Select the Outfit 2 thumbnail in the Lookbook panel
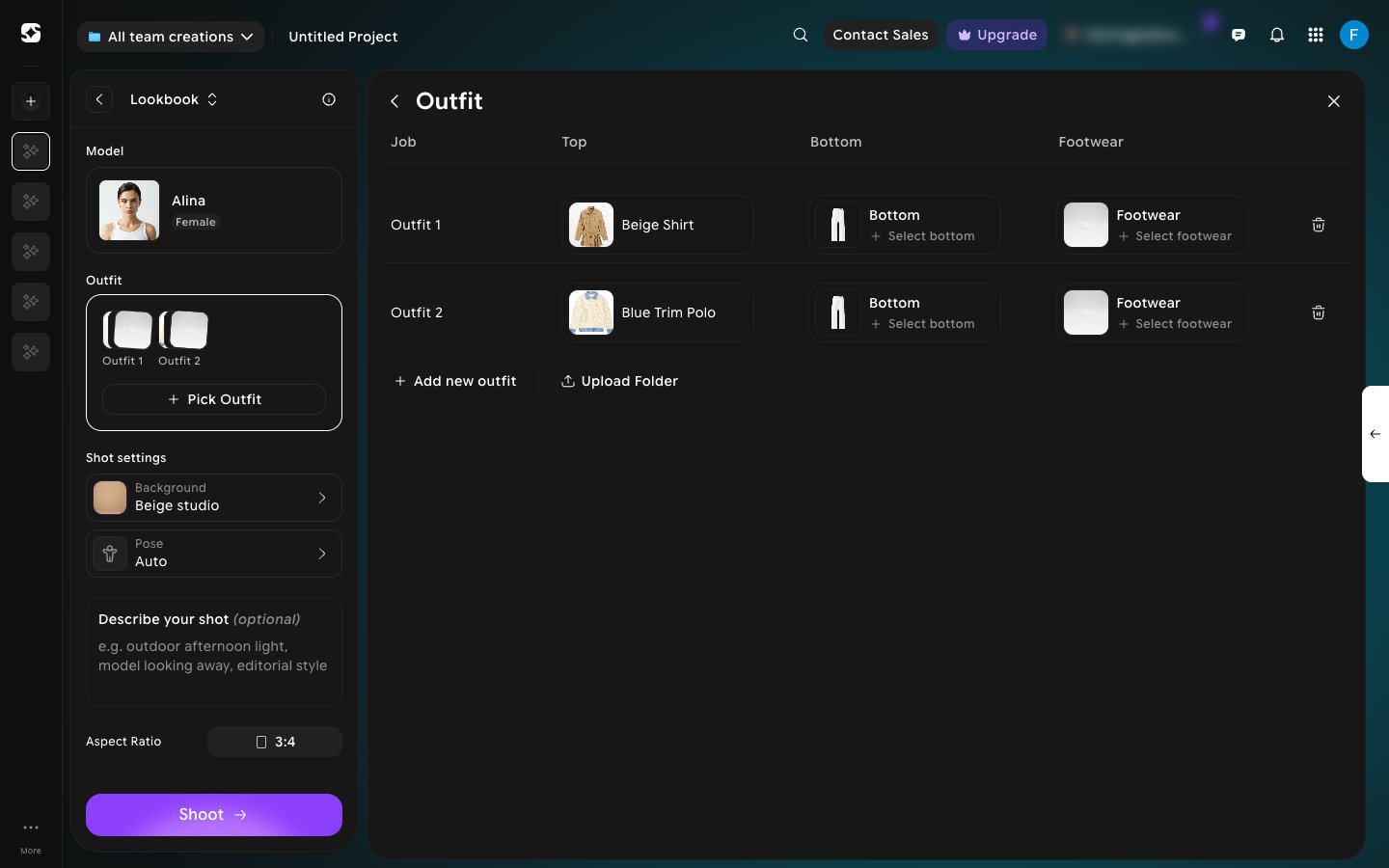 tap(183, 330)
